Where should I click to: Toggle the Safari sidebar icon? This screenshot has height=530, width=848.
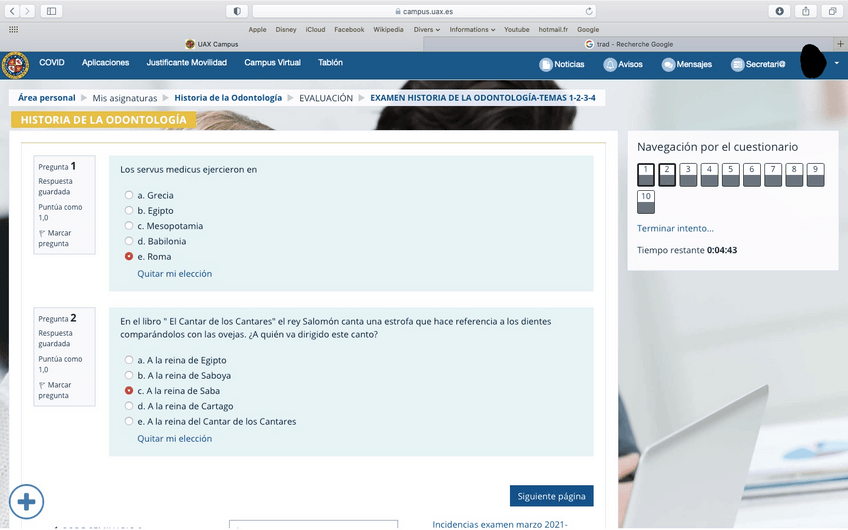click(51, 11)
